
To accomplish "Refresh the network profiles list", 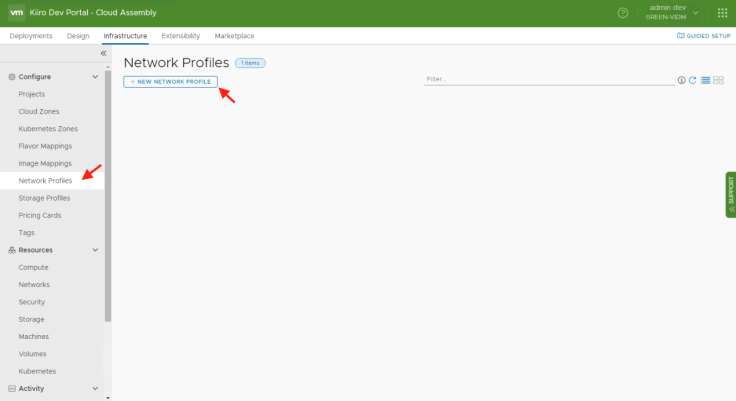I will point(692,80).
